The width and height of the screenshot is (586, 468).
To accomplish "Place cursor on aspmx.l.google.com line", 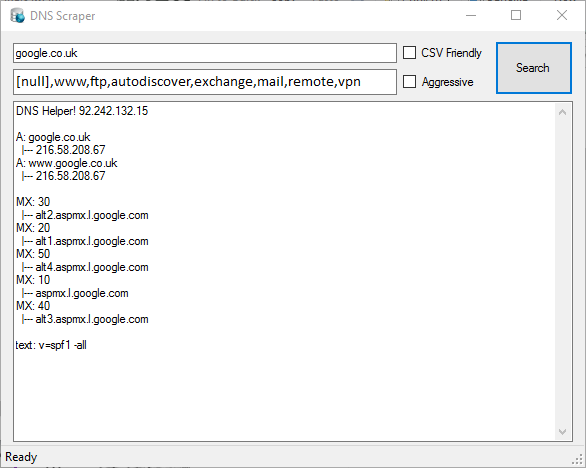I will pyautogui.click(x=75, y=293).
